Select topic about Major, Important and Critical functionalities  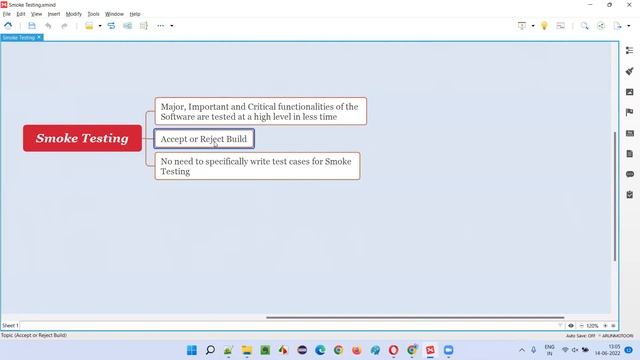click(261, 111)
